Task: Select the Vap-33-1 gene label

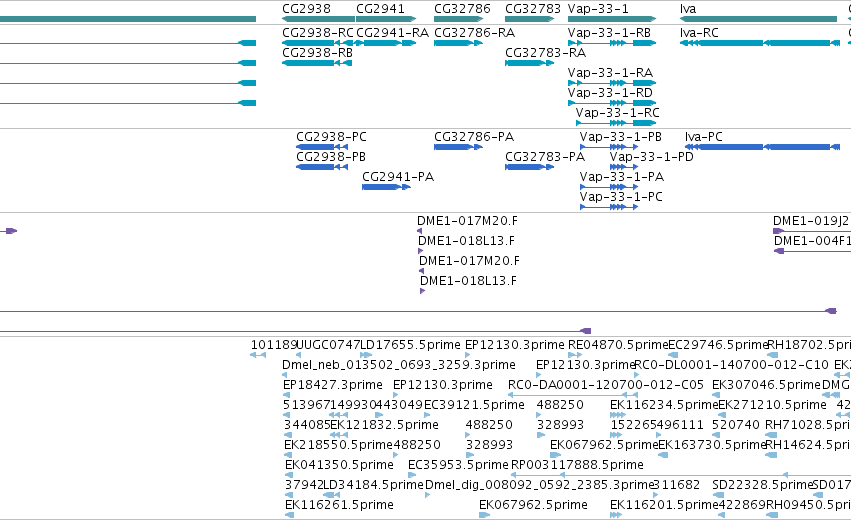Action: pyautogui.click(x=598, y=9)
